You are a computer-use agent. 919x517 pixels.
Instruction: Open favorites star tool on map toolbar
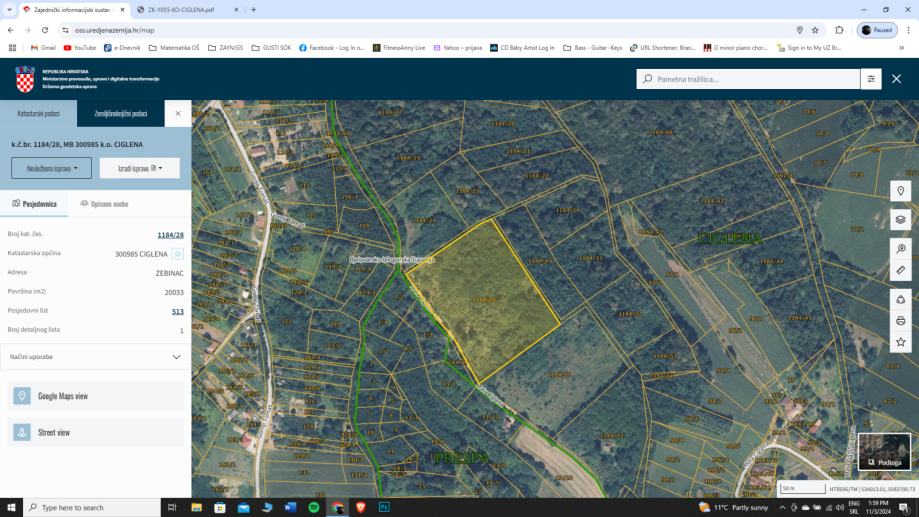[x=900, y=342]
